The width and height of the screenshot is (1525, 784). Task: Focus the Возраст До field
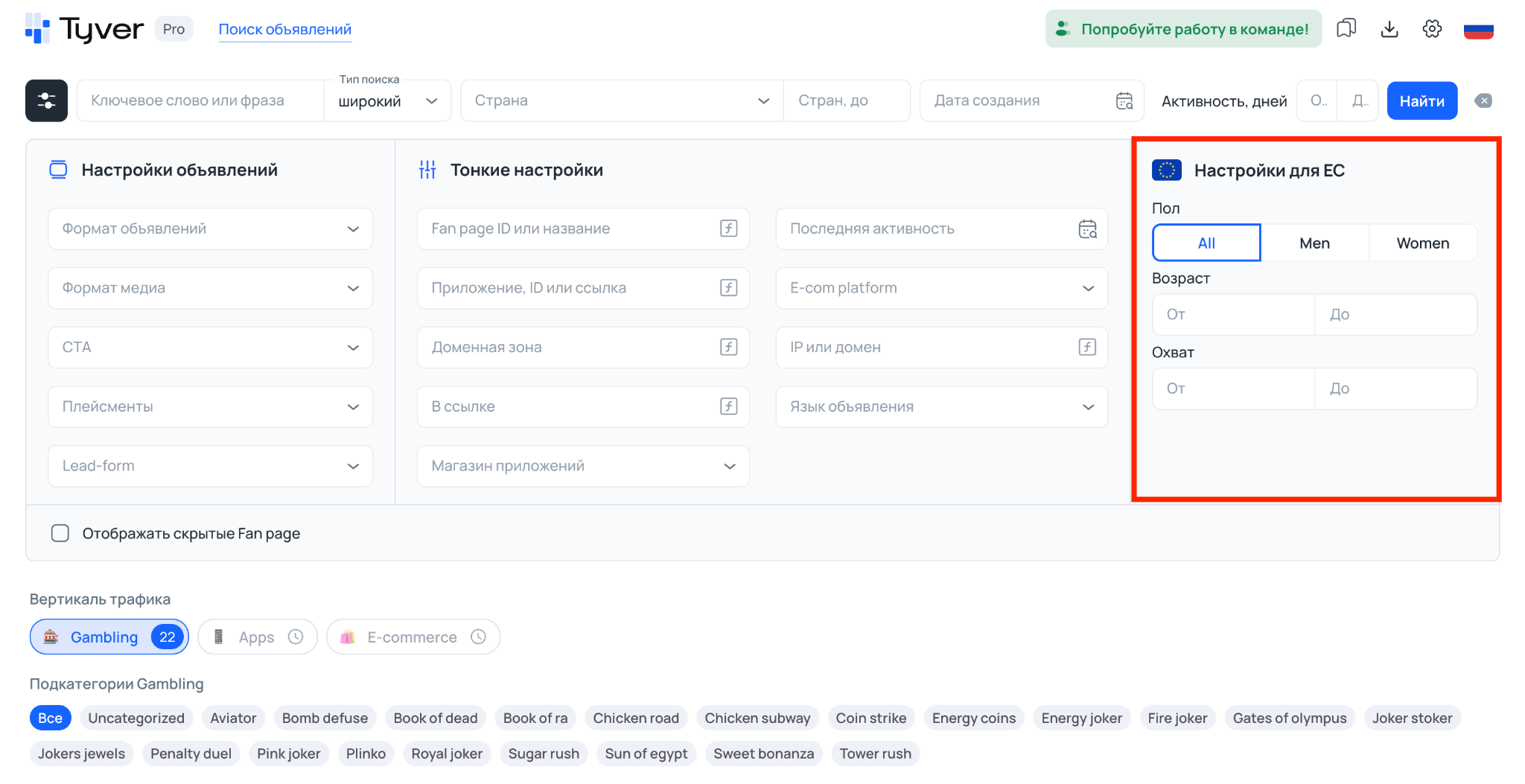coord(1395,314)
